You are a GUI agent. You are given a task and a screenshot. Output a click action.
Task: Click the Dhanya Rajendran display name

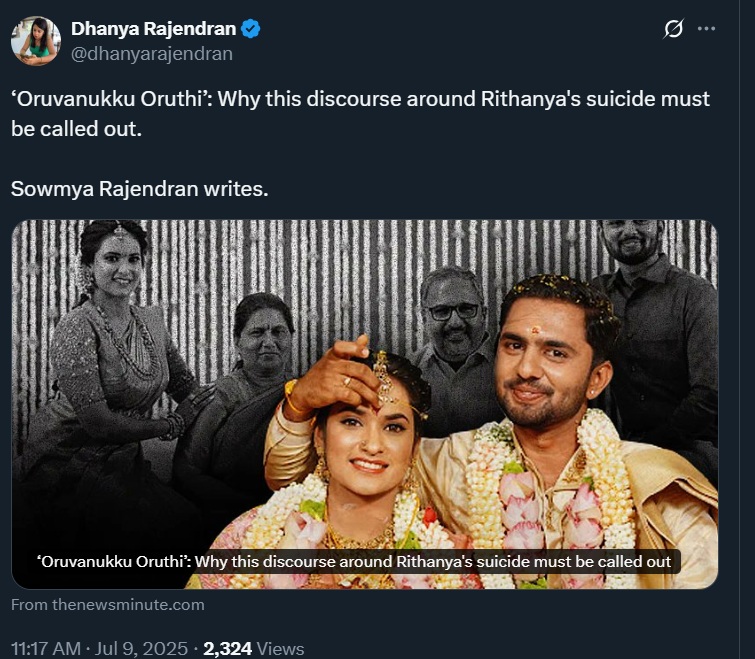(x=153, y=29)
